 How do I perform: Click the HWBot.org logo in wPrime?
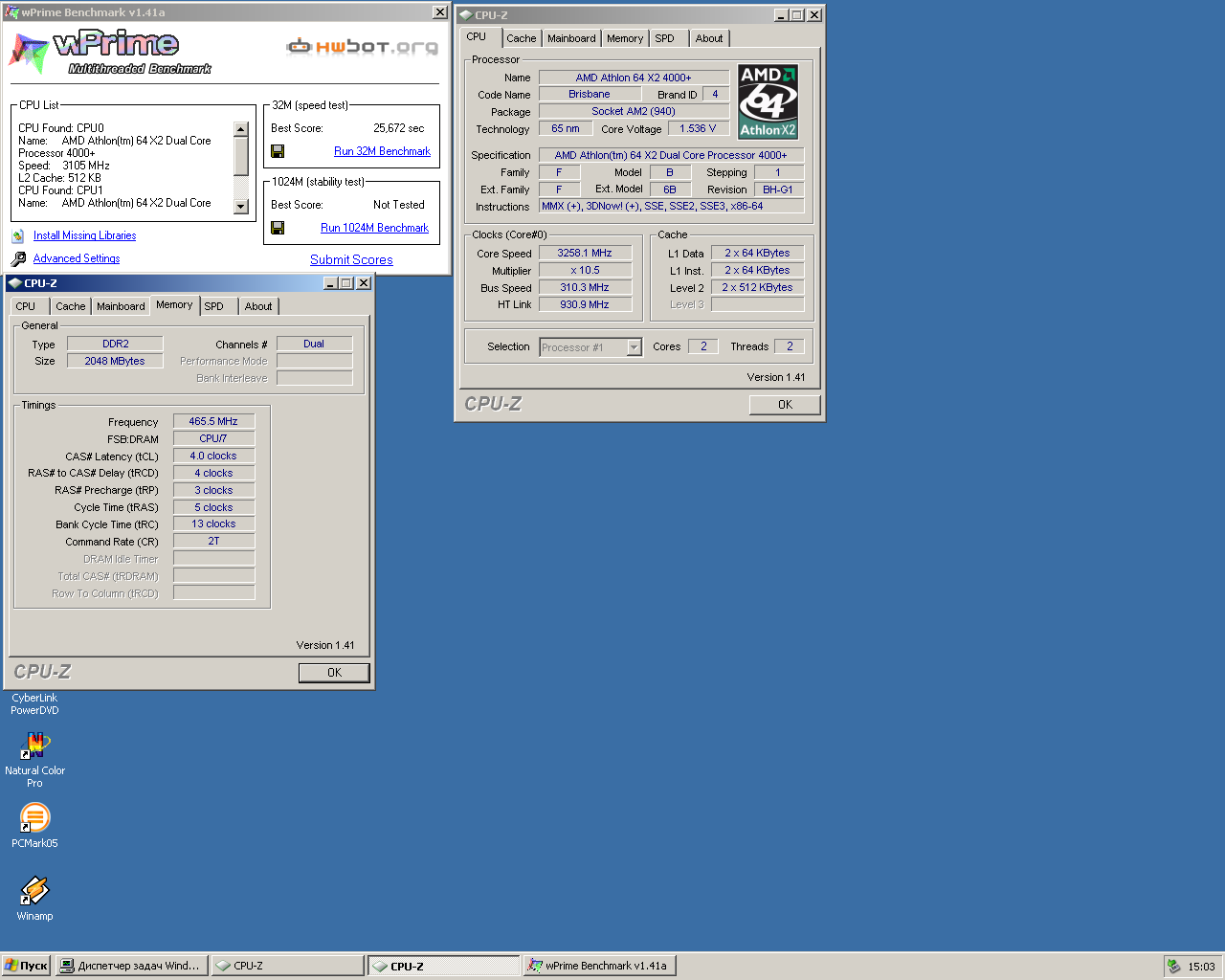363,46
